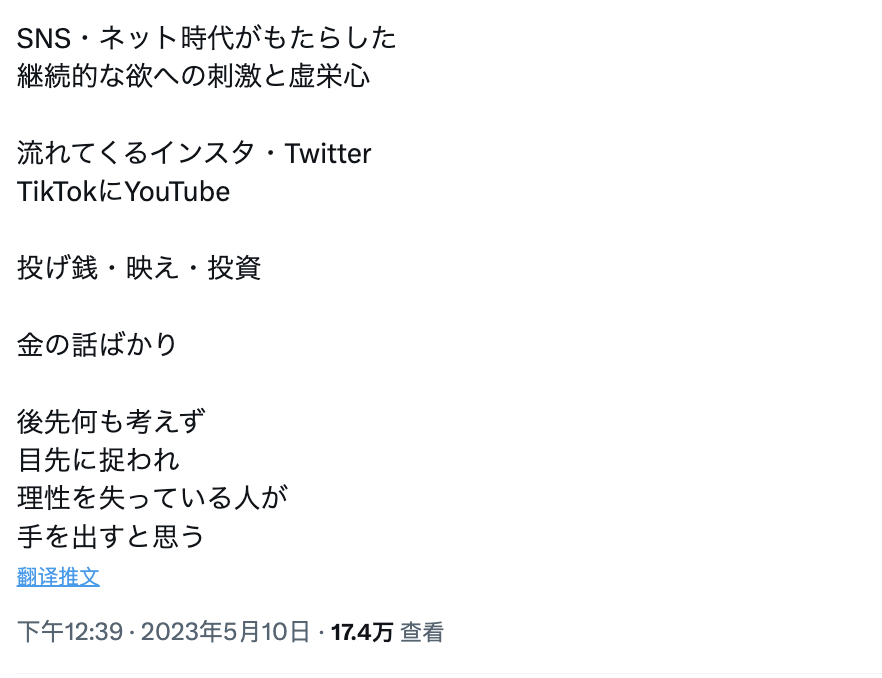Image resolution: width=882 pixels, height=678 pixels.
Task: Click the line 手を出すと思う
Action: (111, 536)
